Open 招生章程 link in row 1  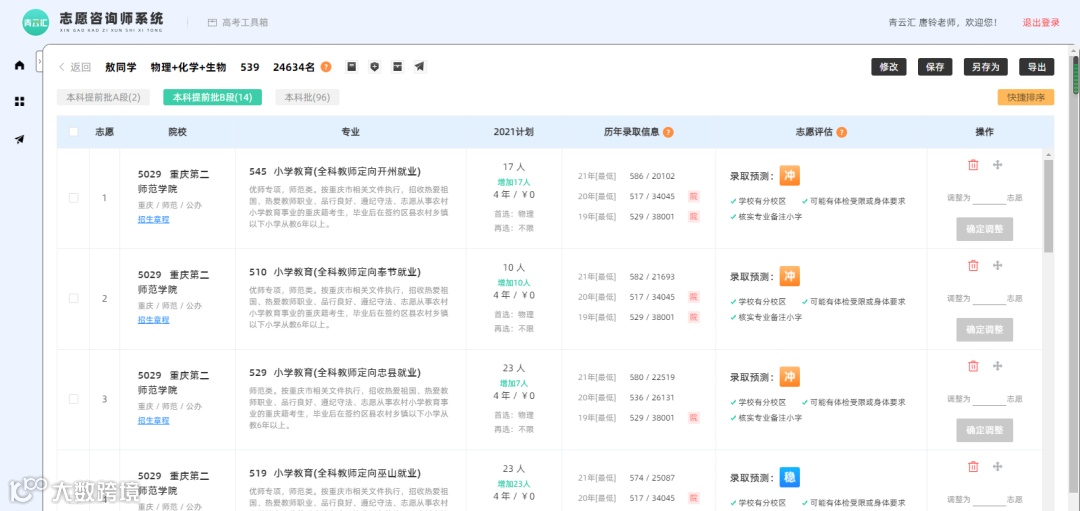[154, 220]
